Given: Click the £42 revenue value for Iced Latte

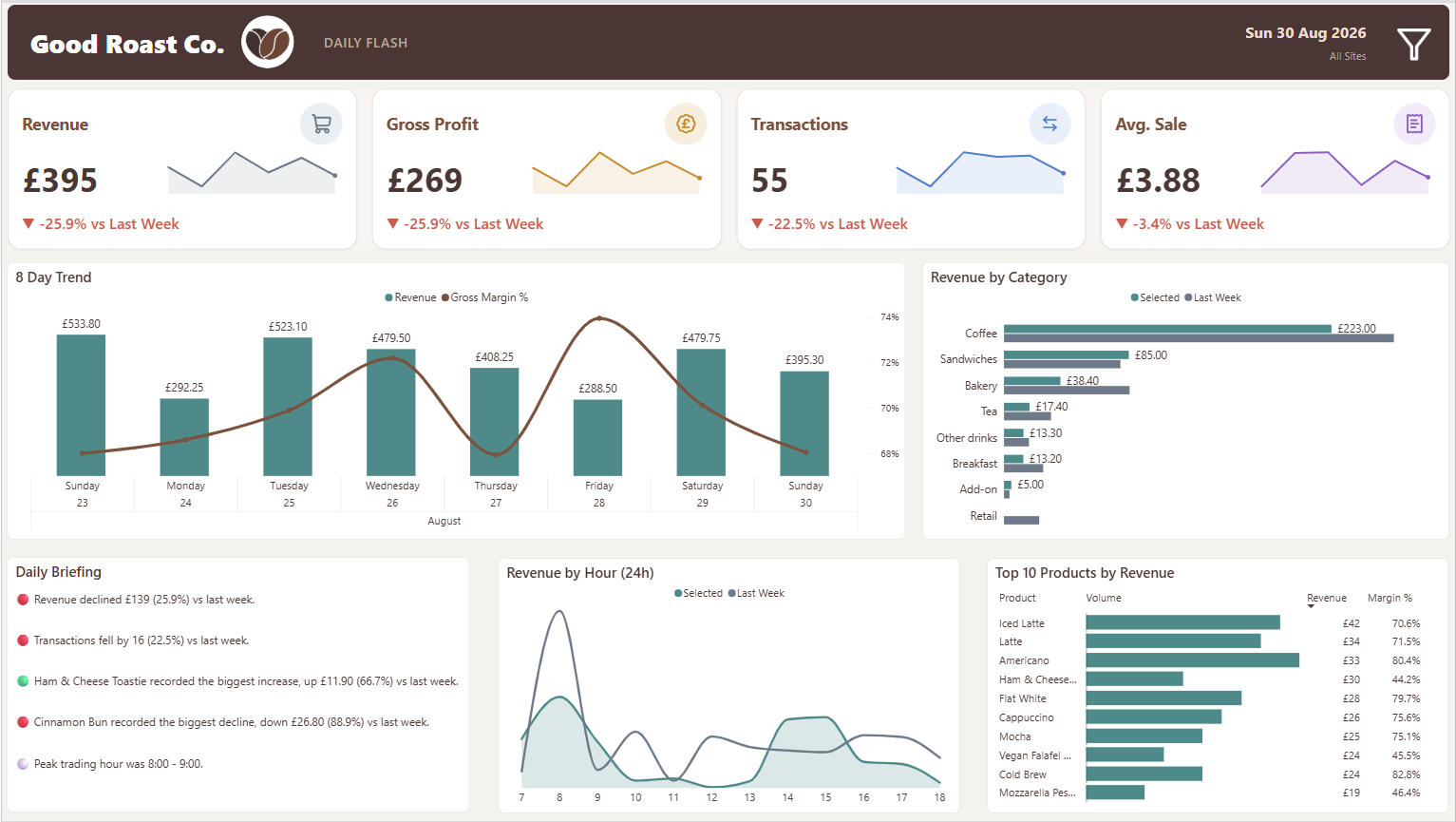Looking at the screenshot, I should (1352, 623).
